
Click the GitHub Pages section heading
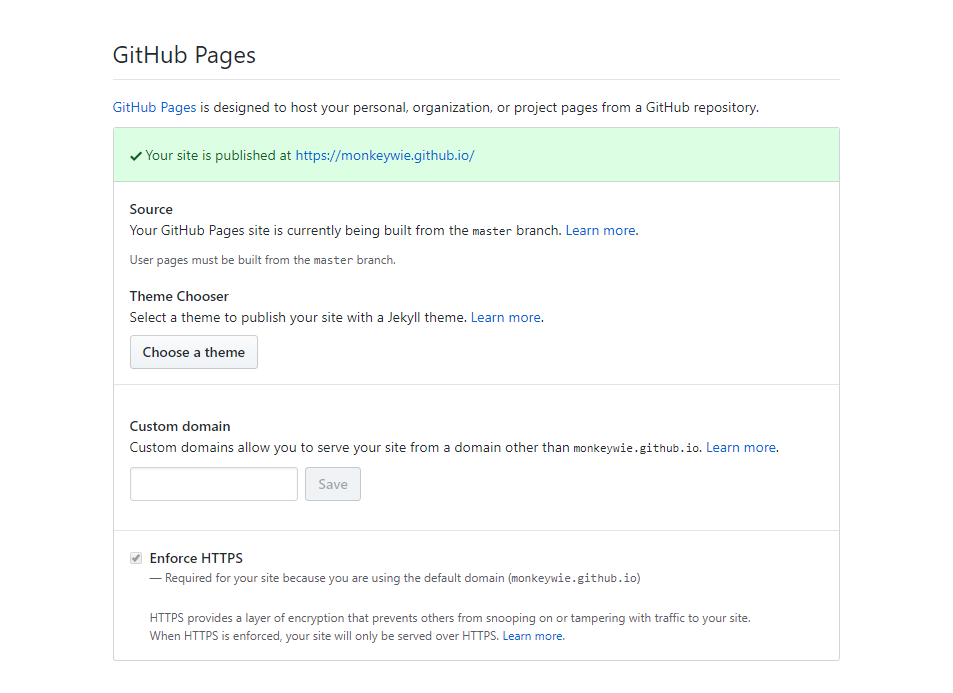point(184,55)
